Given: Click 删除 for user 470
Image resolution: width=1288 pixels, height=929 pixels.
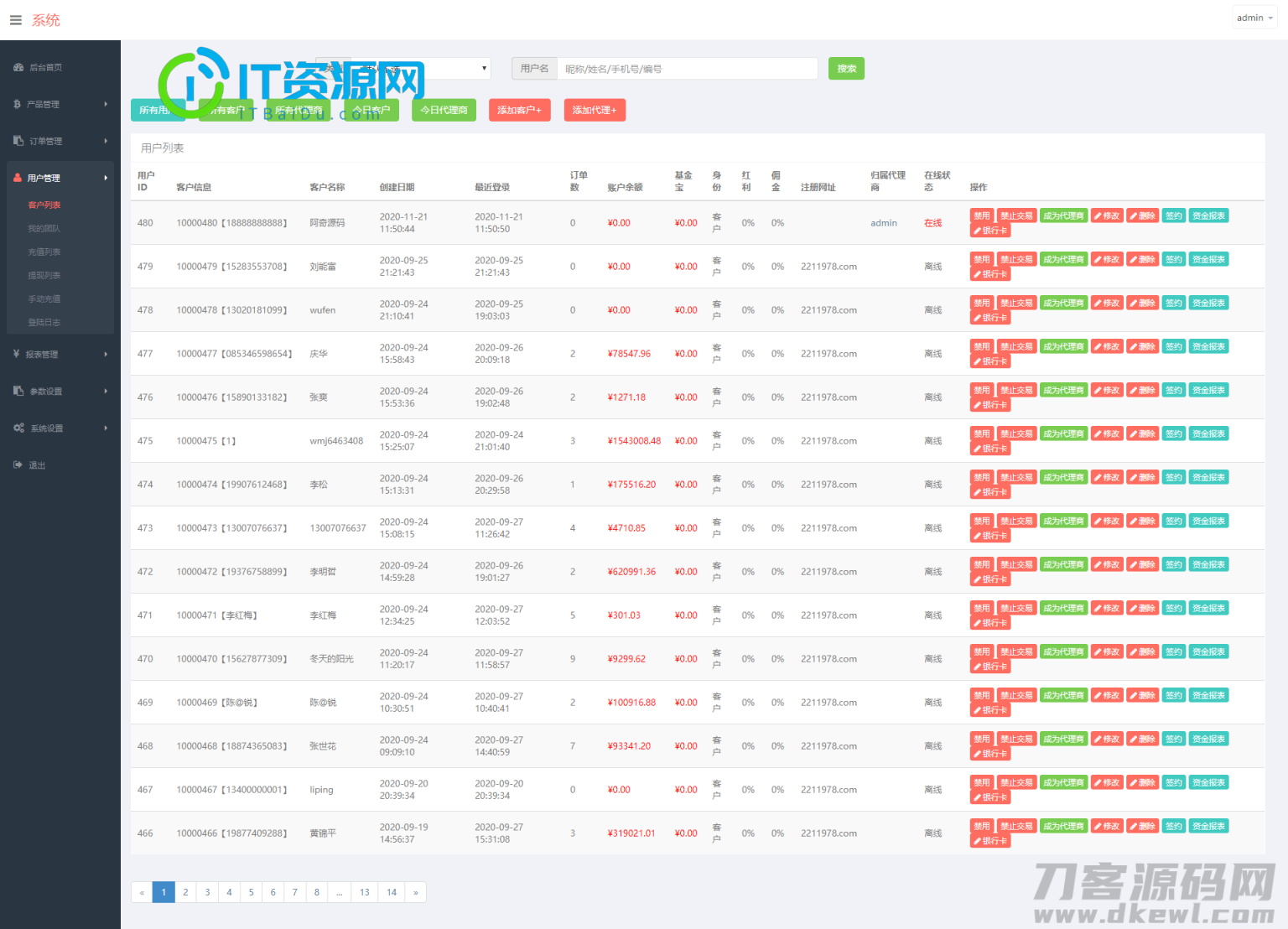Looking at the screenshot, I should pyautogui.click(x=1143, y=651).
